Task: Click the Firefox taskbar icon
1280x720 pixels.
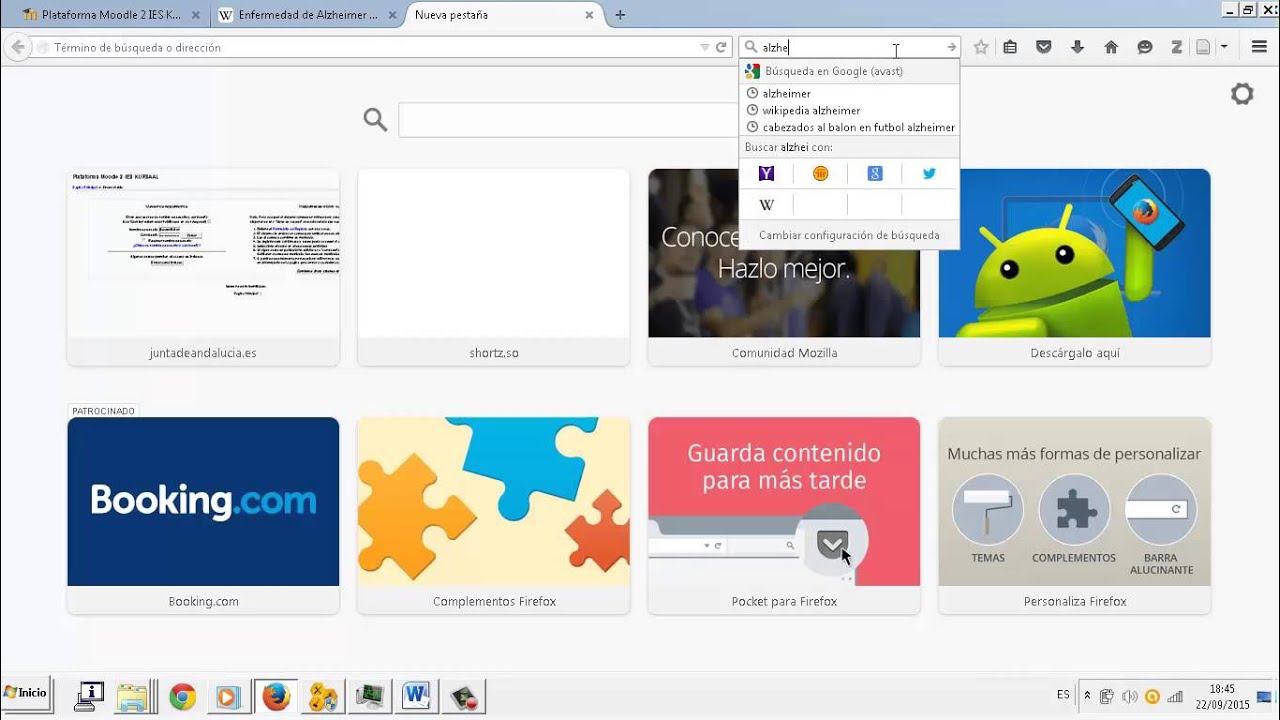Action: (275, 696)
